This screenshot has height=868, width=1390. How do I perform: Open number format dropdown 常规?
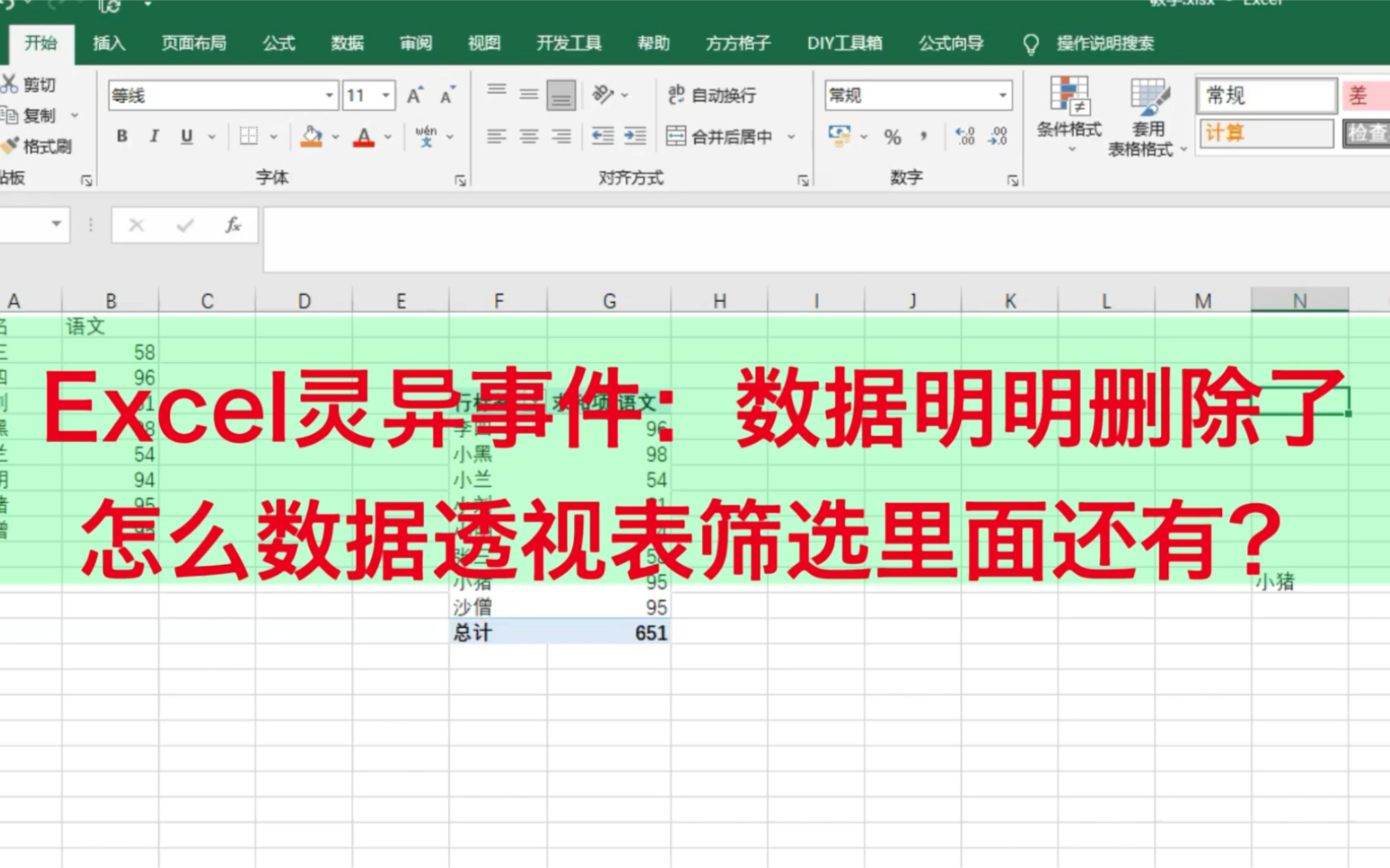click(x=1002, y=95)
